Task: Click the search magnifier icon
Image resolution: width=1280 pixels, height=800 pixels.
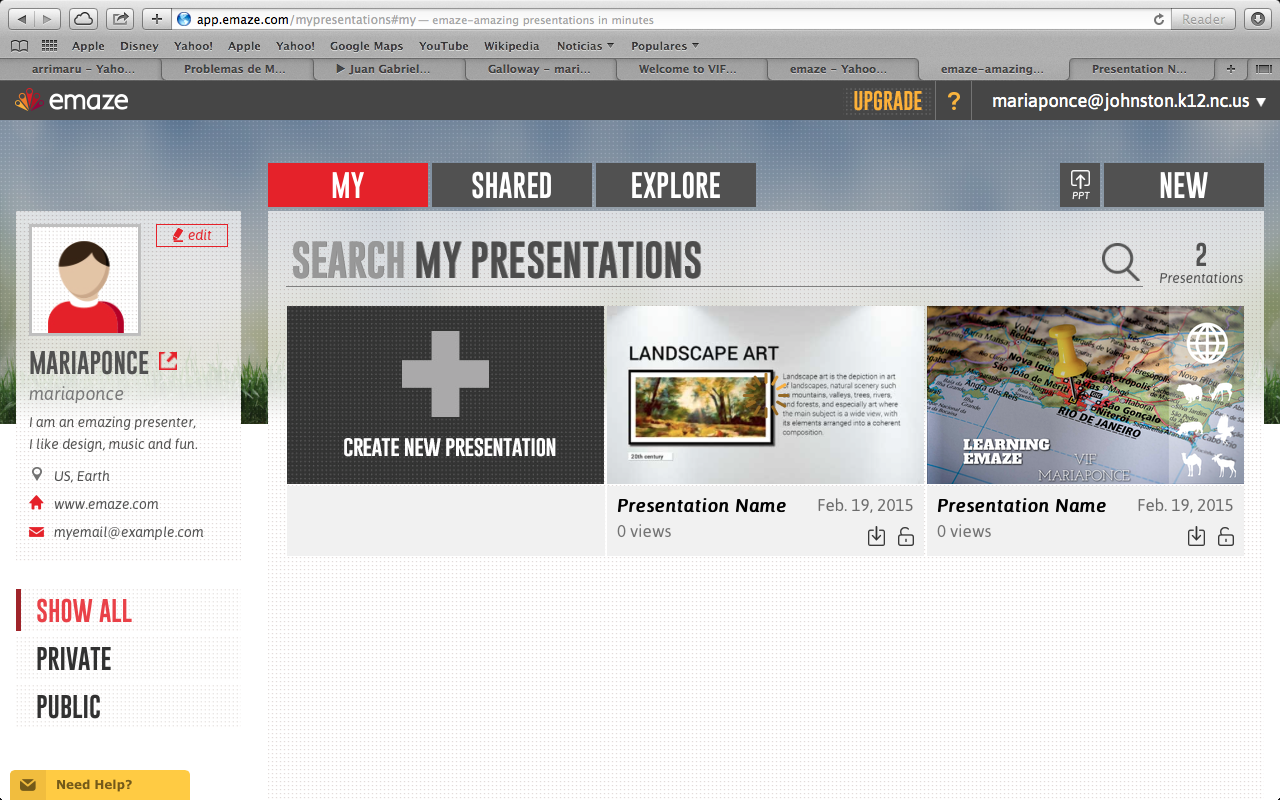Action: [x=1120, y=261]
